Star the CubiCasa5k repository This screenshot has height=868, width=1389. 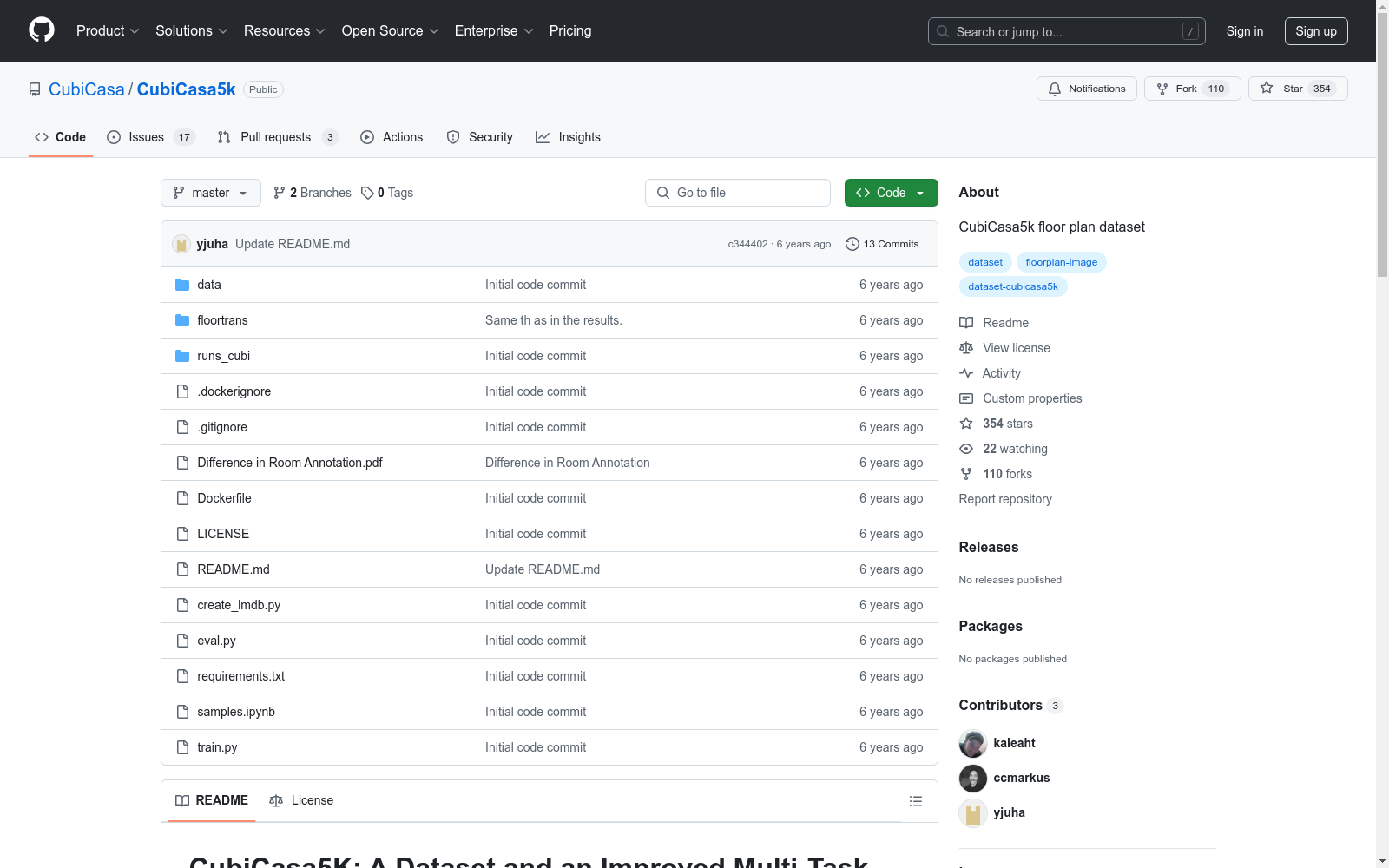[x=1298, y=89]
